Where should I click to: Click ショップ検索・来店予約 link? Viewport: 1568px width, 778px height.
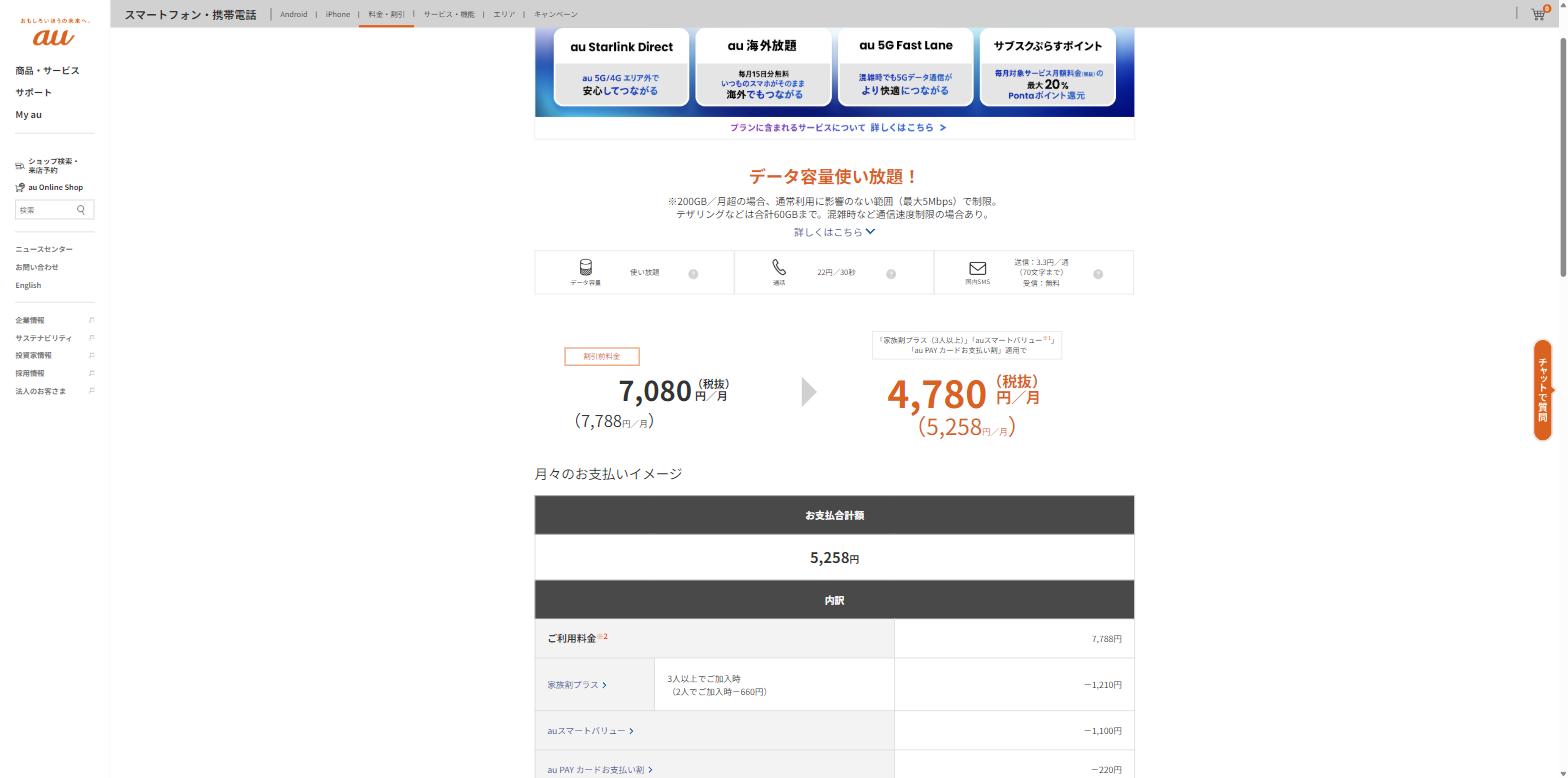coord(53,166)
